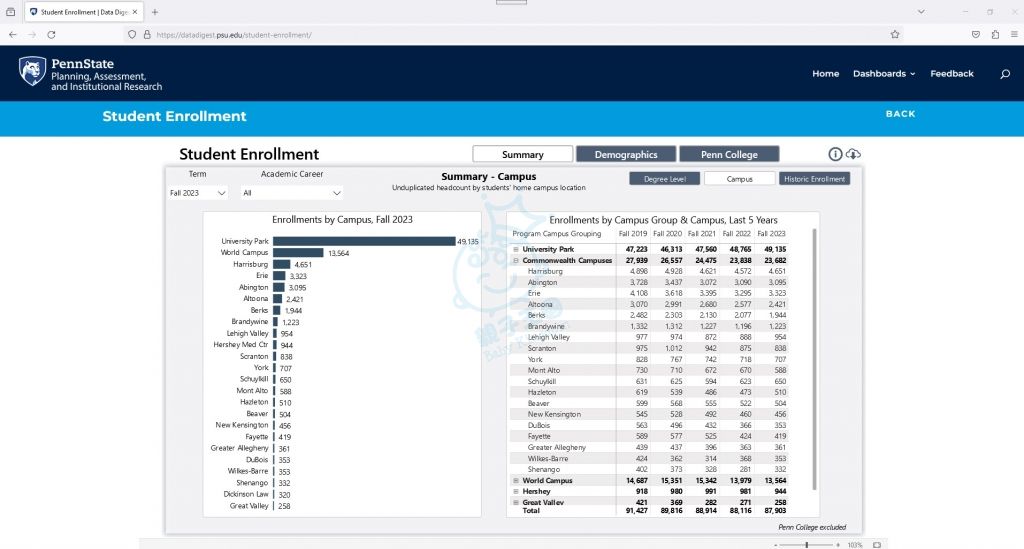The height and width of the screenshot is (549, 1024).
Task: Expand the Great Valley row
Action: [516, 503]
